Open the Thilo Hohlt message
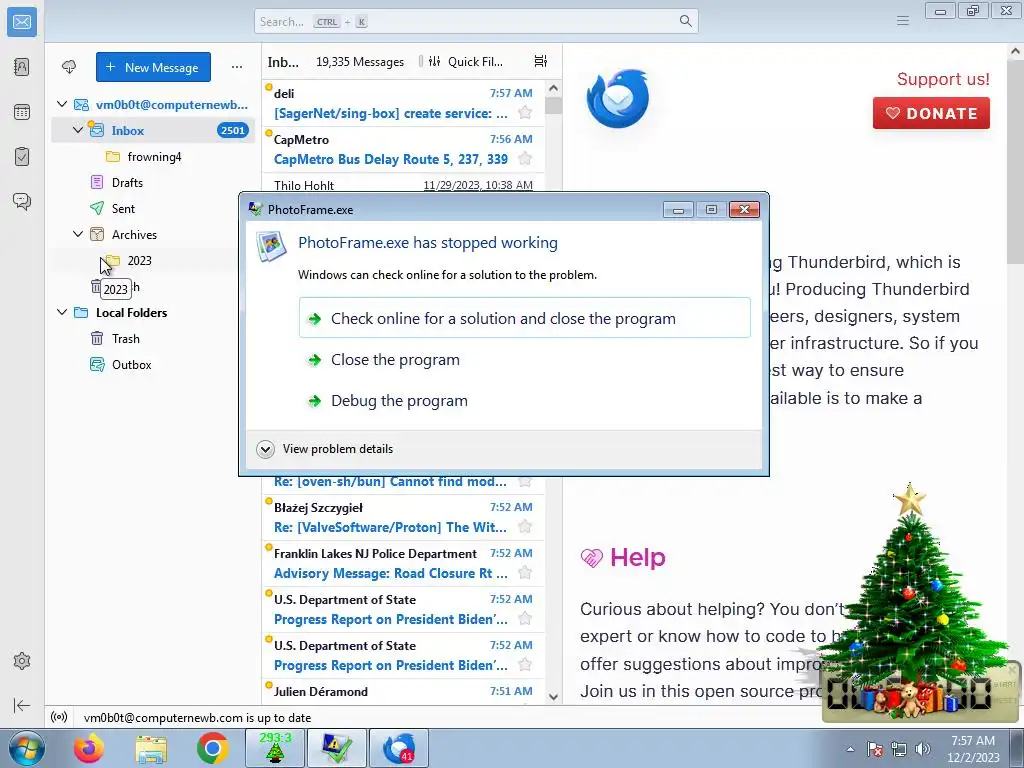Viewport: 1024px width, 768px height. 404,184
